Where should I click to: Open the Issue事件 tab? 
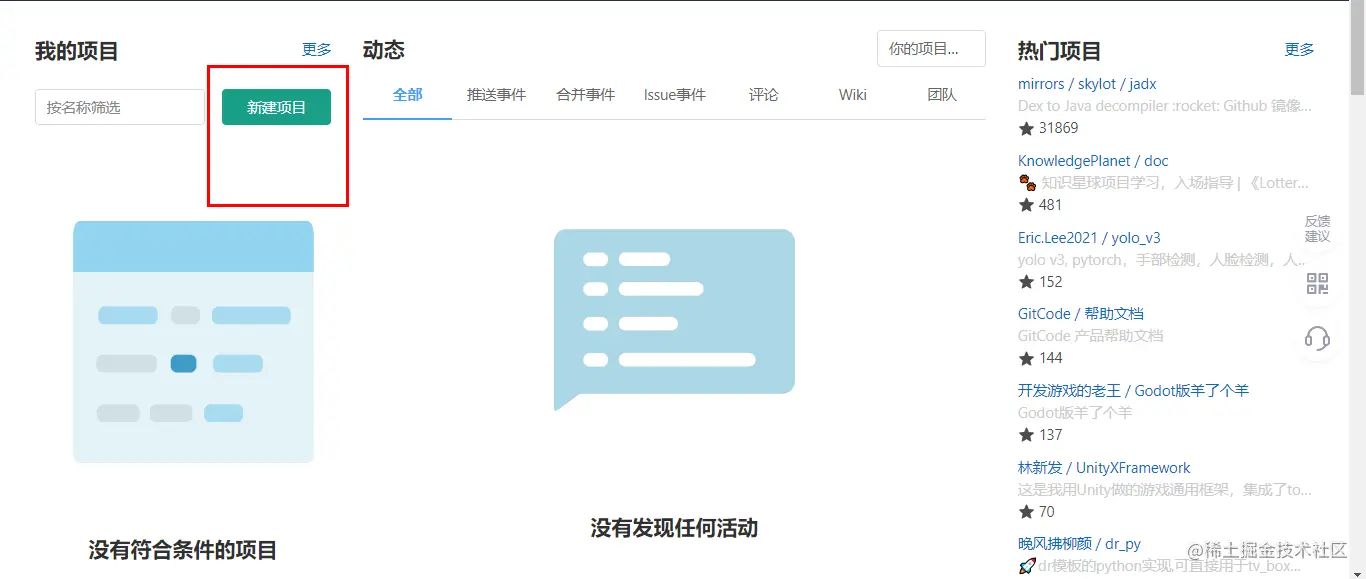coord(674,95)
